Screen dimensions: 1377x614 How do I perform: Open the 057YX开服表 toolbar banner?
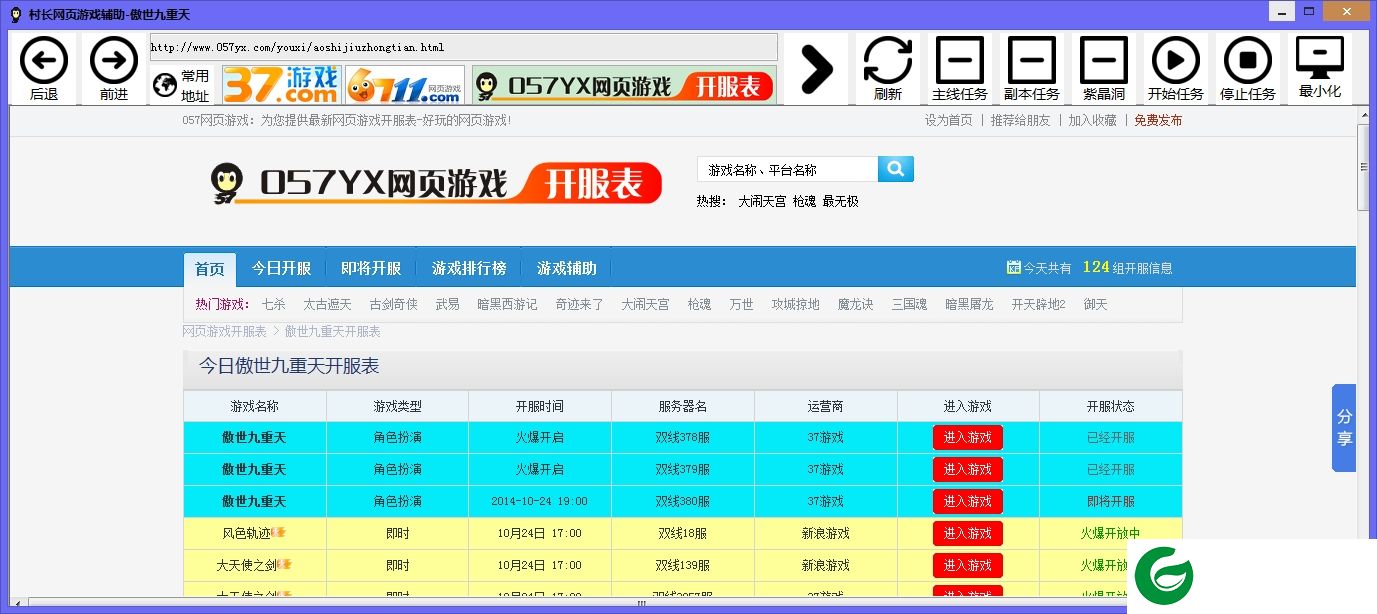pyautogui.click(x=625, y=86)
